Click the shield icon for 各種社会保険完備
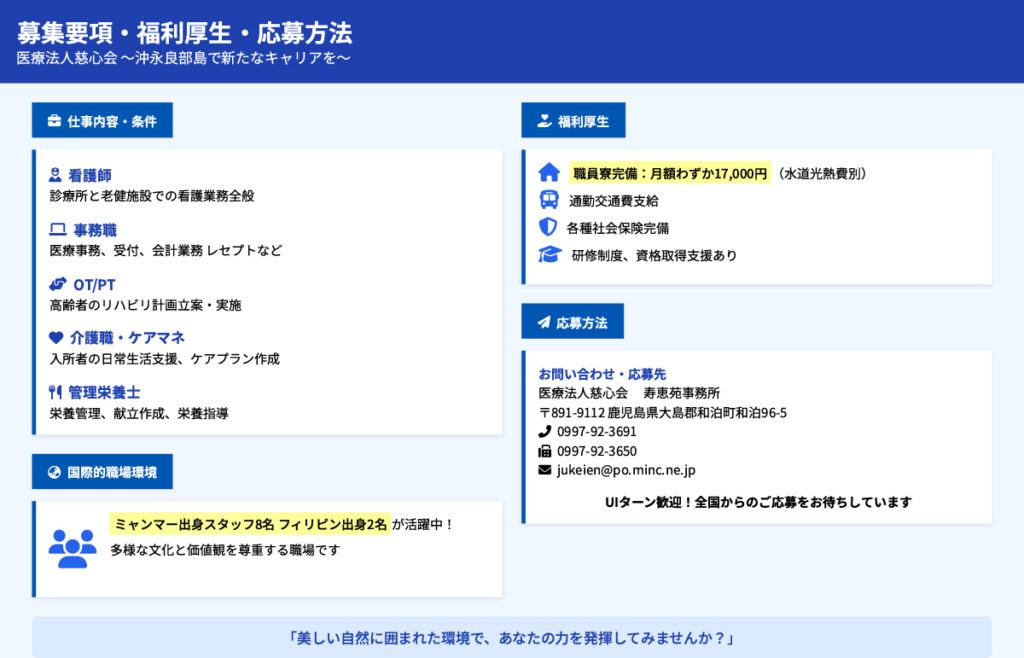 (548, 227)
